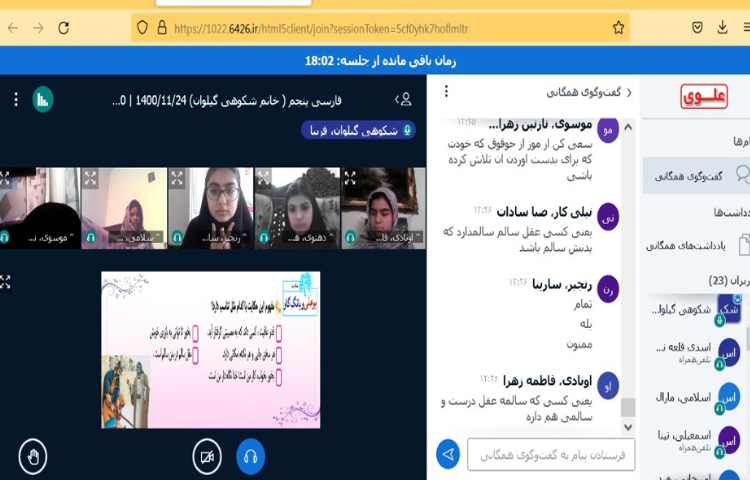
Task: Click the رنجبر chat avatar
Action: (608, 289)
